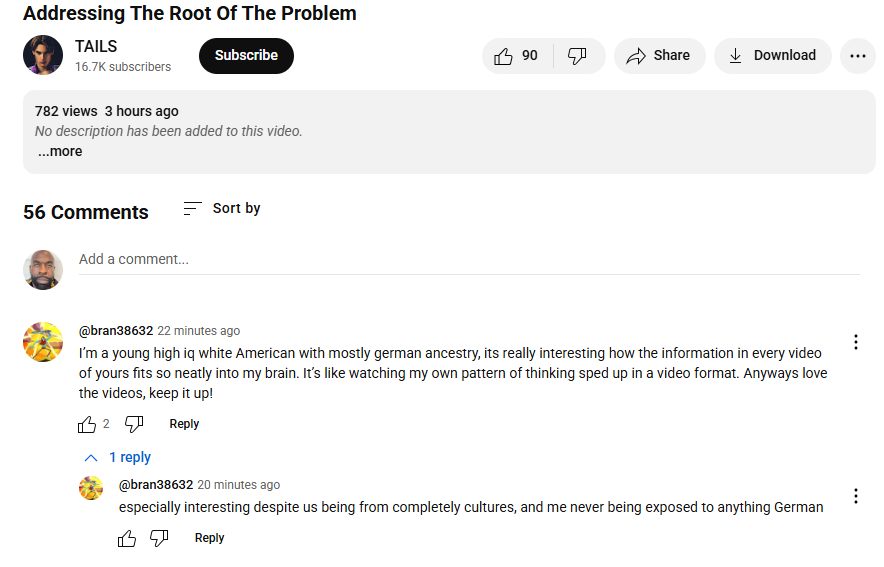Share this video

[x=659, y=56]
